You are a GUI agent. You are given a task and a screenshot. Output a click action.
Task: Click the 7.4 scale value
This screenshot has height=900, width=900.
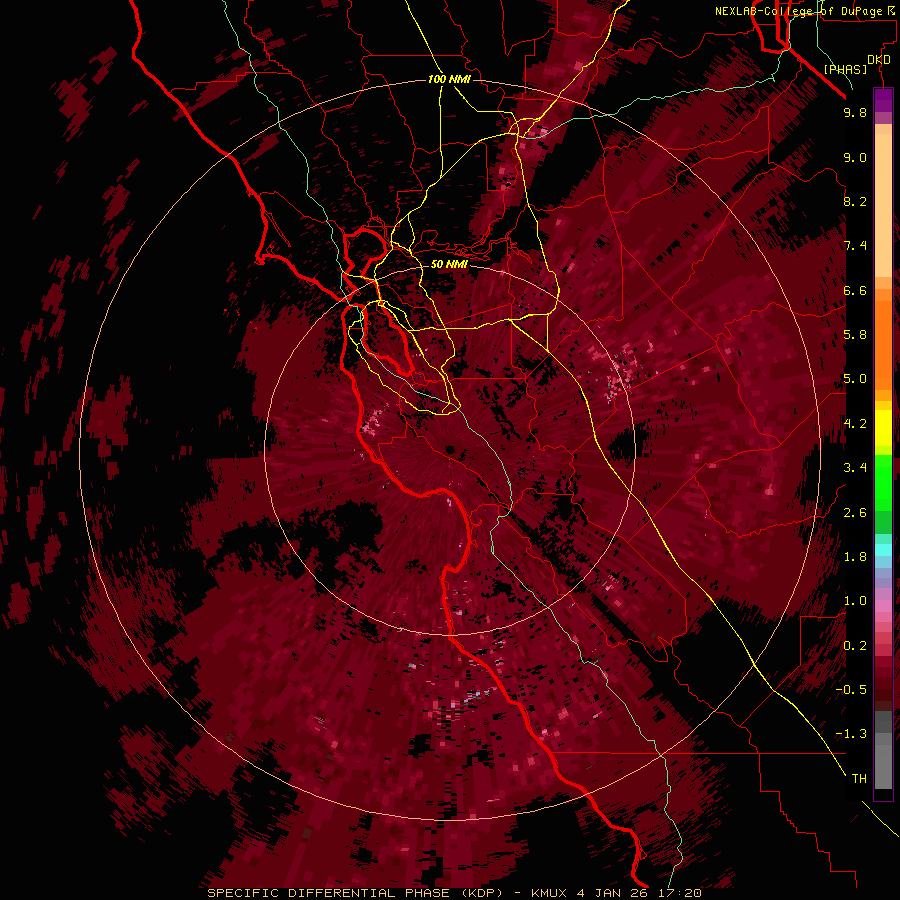pyautogui.click(x=855, y=246)
